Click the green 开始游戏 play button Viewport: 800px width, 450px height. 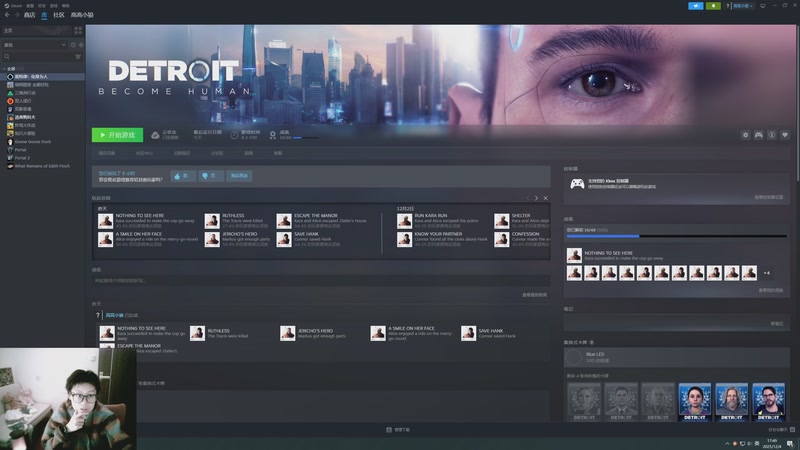(x=117, y=135)
